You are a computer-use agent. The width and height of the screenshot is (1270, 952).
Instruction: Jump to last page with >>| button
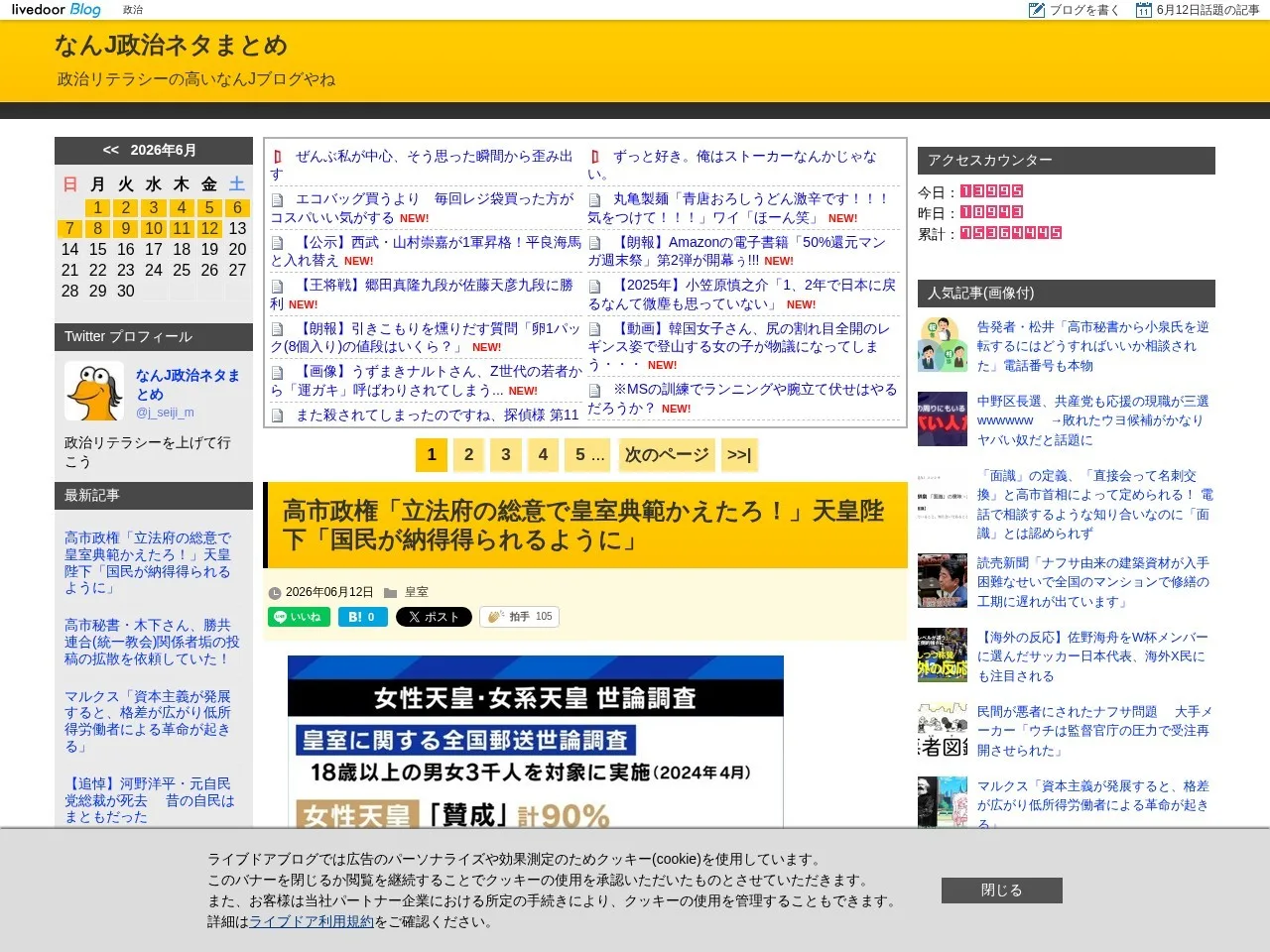pyautogui.click(x=739, y=455)
